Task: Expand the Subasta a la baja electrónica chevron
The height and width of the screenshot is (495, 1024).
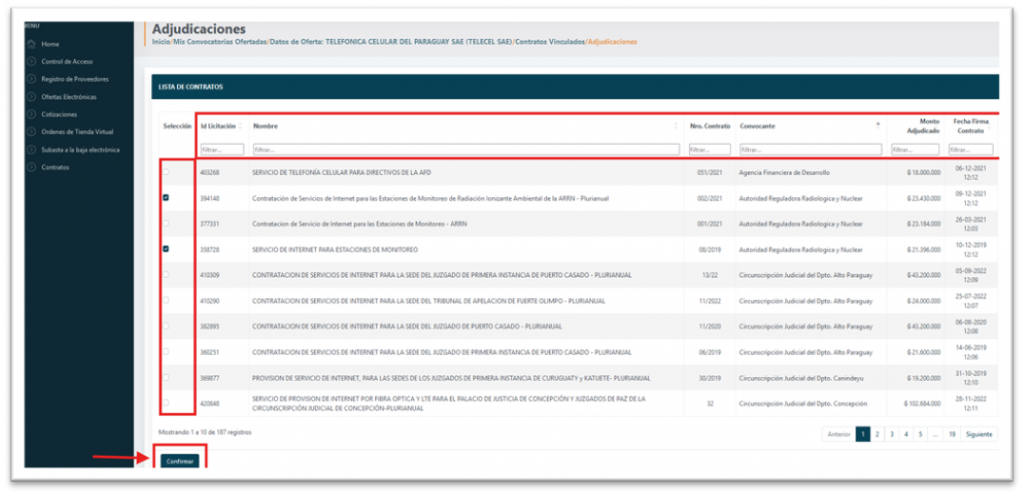Action: [x=31, y=150]
